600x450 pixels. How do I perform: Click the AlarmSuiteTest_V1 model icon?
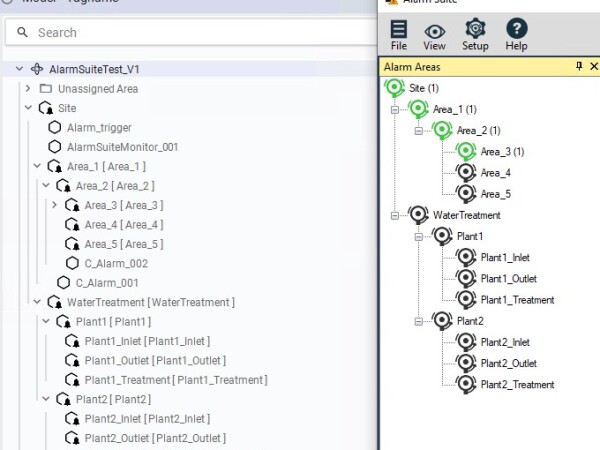pyautogui.click(x=37, y=69)
